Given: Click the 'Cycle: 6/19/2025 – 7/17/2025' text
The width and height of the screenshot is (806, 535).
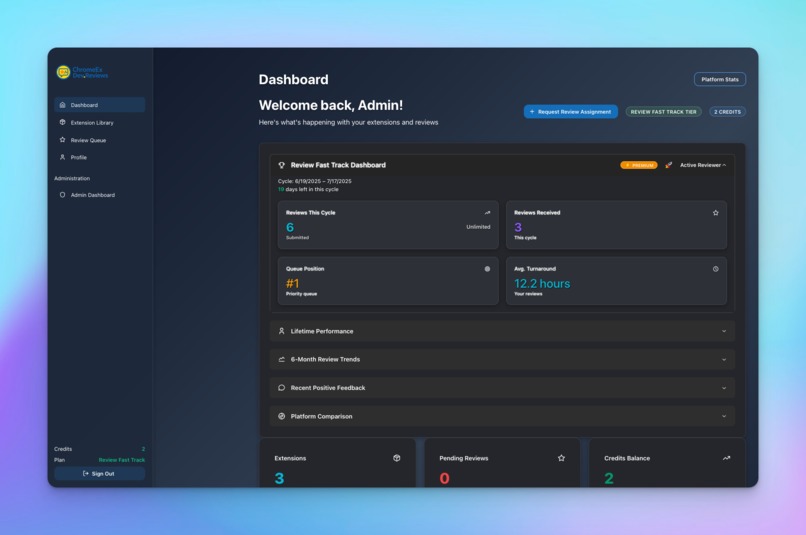Looking at the screenshot, I should click(x=315, y=181).
